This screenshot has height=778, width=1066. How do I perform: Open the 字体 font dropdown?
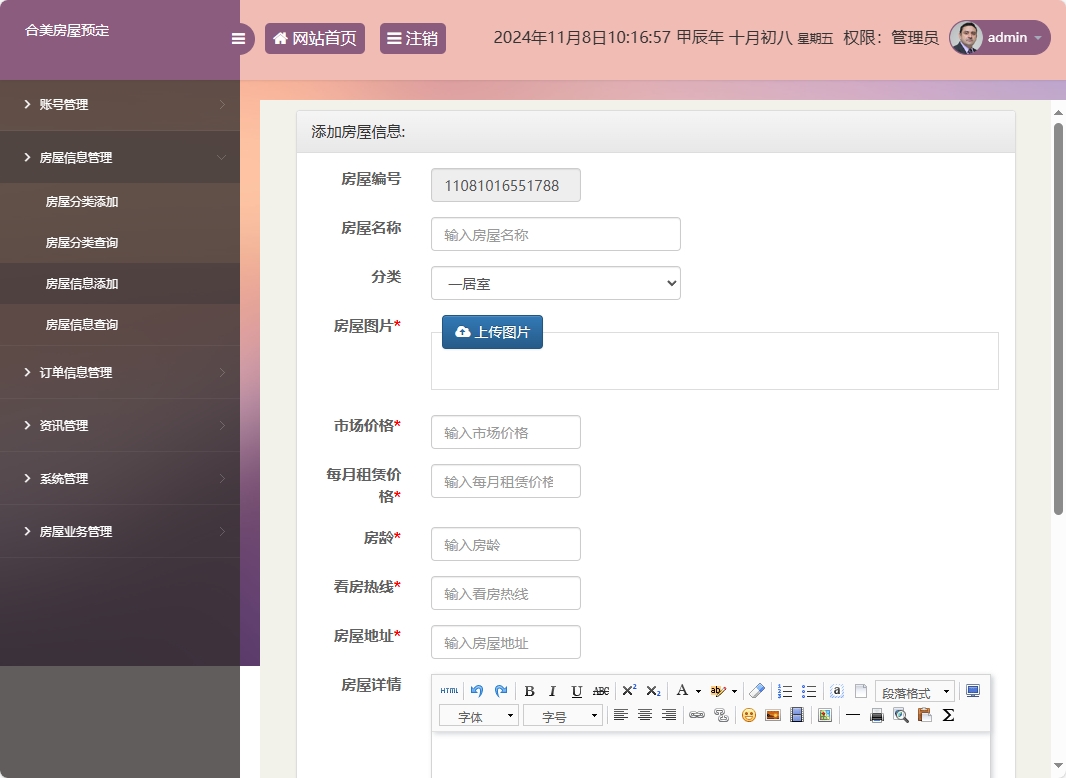(x=478, y=716)
